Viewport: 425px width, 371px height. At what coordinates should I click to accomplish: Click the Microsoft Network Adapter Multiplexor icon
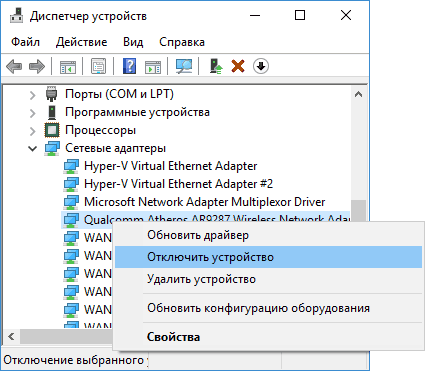click(x=71, y=202)
